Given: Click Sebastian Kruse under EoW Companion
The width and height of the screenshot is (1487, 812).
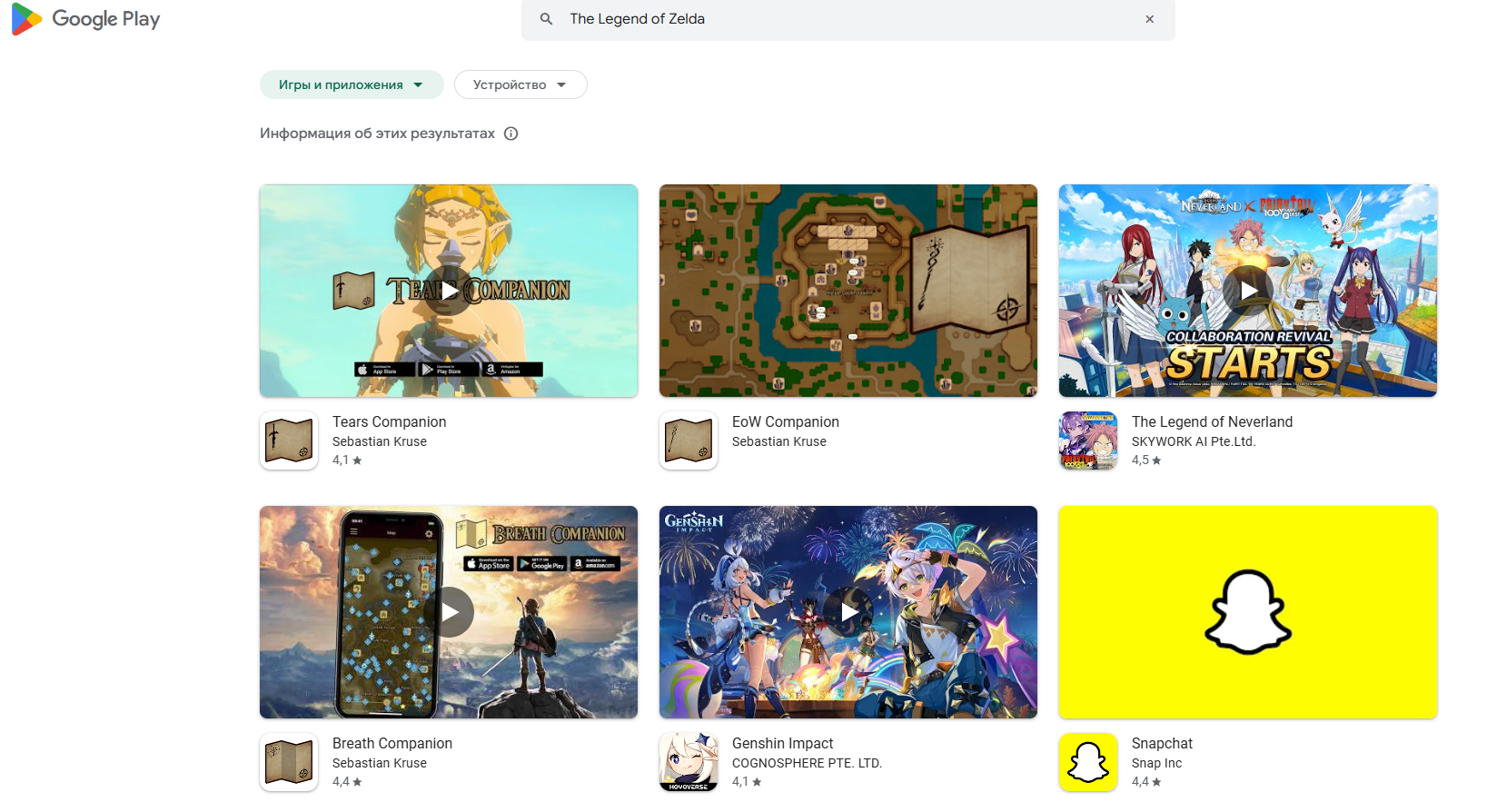Looking at the screenshot, I should pos(779,442).
